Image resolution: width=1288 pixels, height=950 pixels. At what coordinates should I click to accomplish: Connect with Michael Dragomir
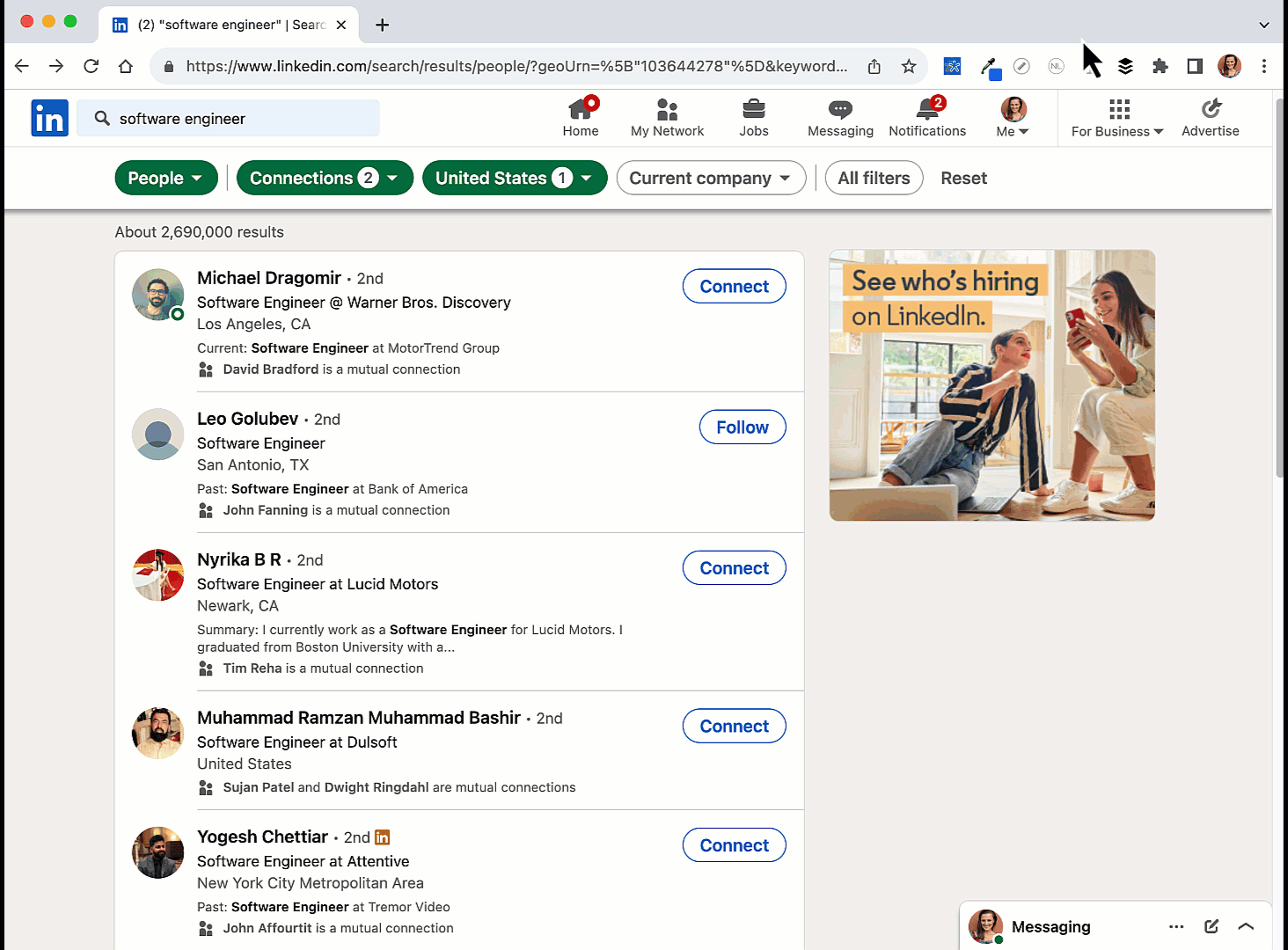coord(734,287)
